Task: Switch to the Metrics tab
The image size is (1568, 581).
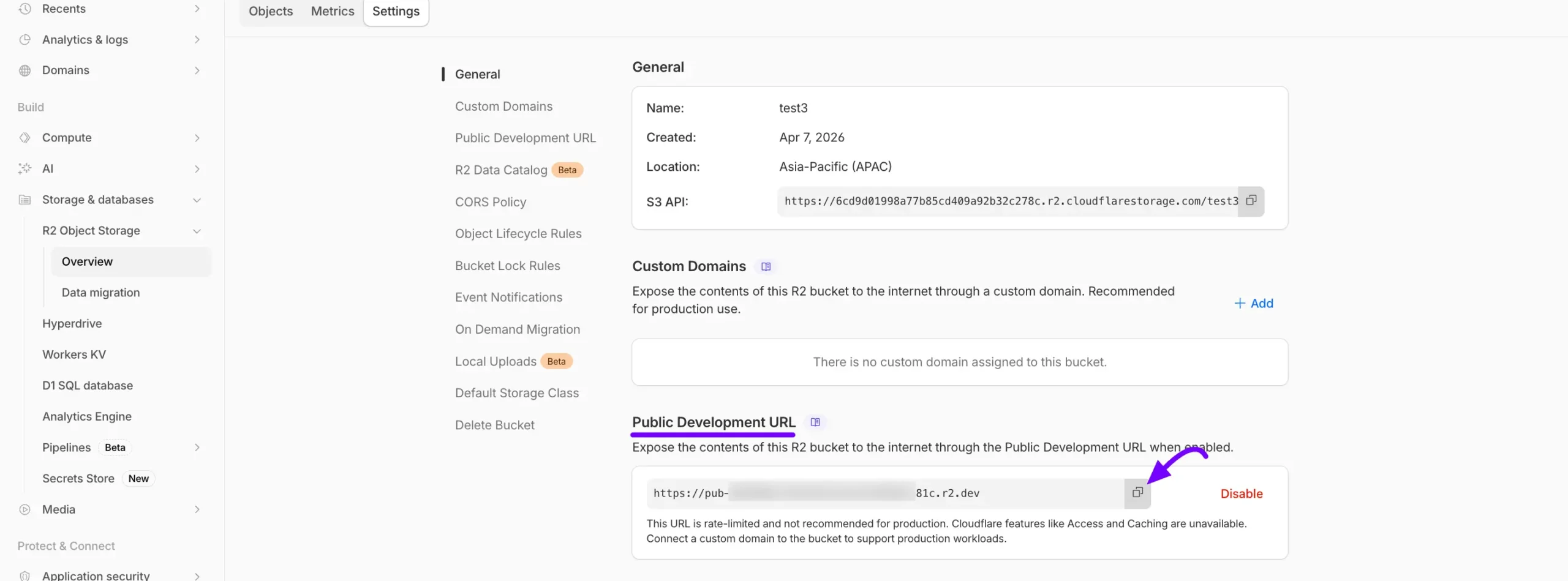Action: (x=332, y=11)
